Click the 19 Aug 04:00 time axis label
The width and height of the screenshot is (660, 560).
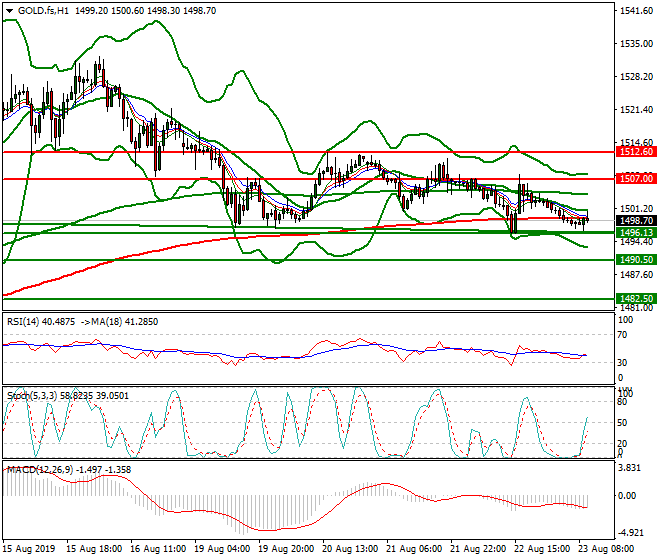pyautogui.click(x=222, y=549)
